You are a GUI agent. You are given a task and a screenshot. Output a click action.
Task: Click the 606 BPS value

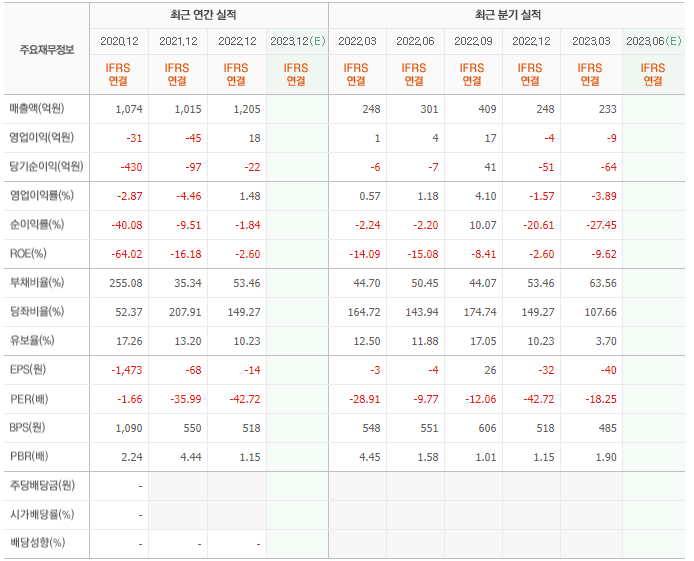click(x=487, y=428)
